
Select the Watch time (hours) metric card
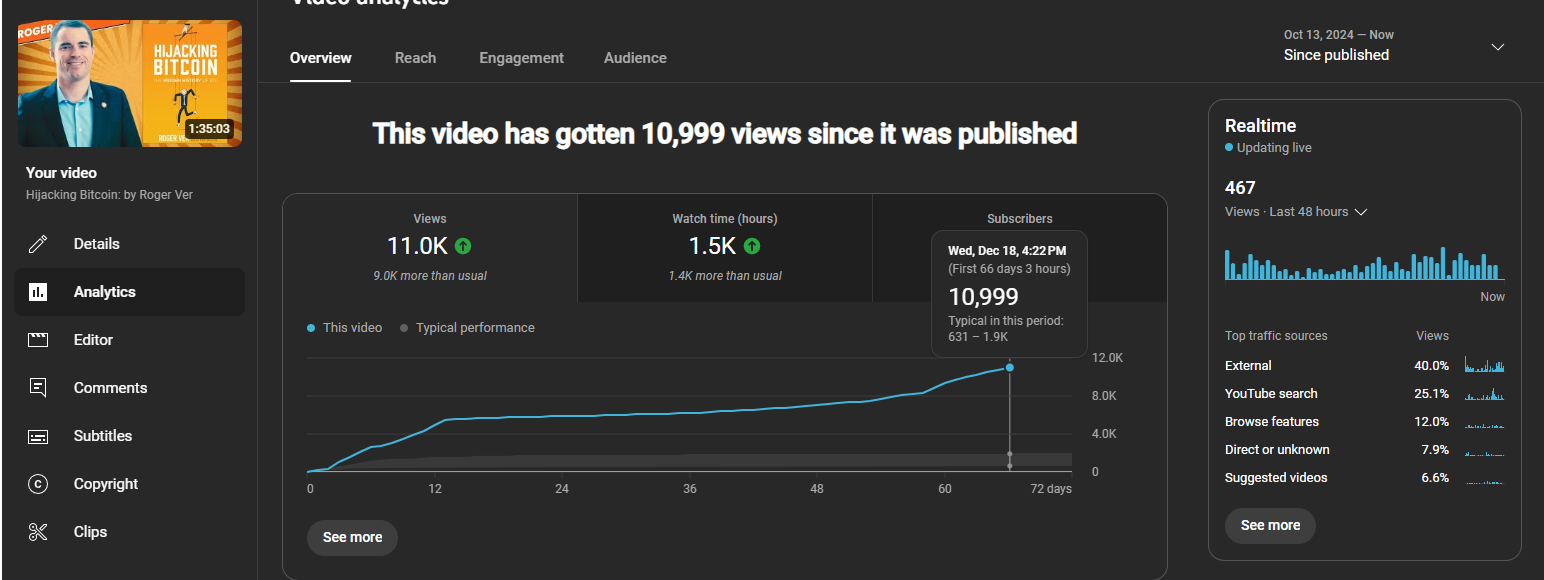coord(725,248)
